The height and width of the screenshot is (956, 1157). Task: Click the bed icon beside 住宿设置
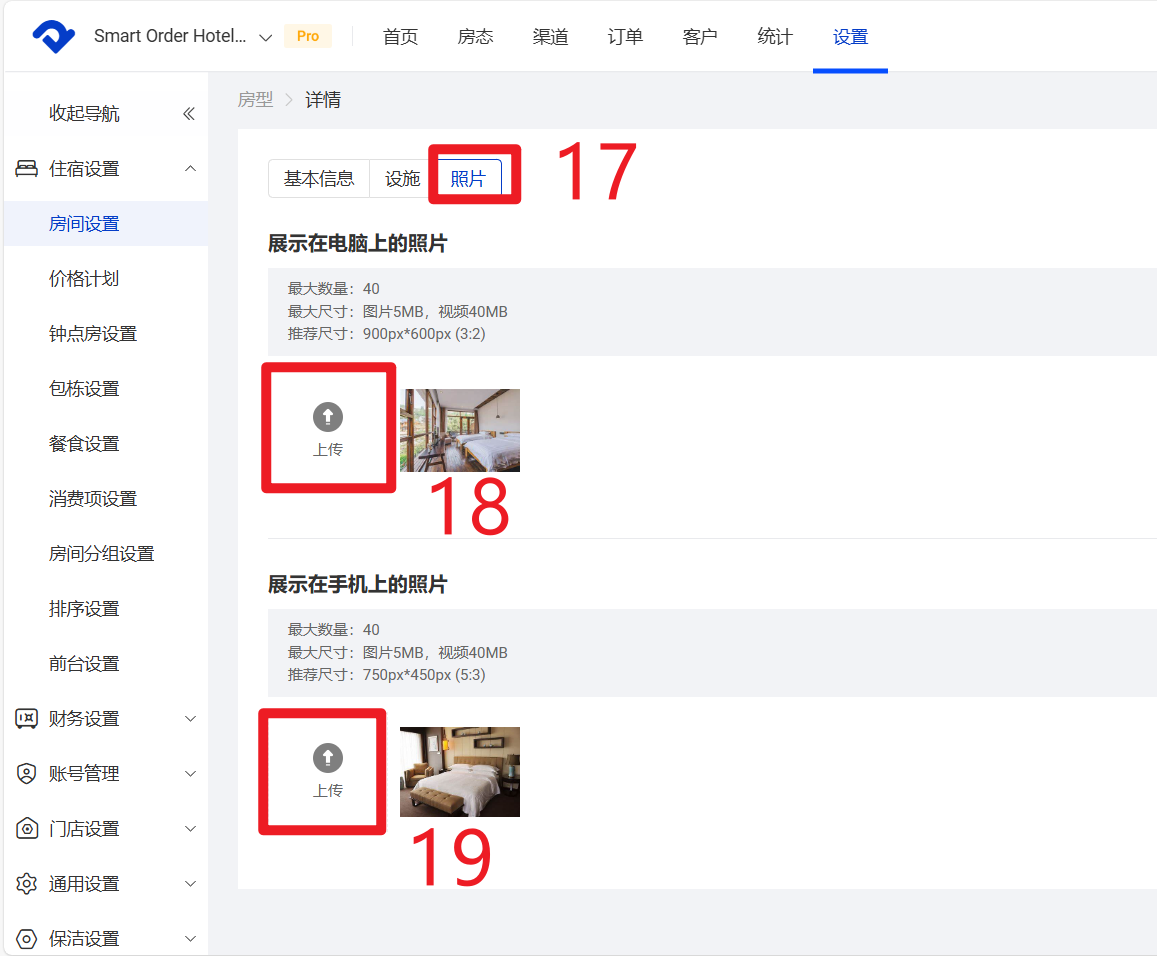pyautogui.click(x=27, y=169)
